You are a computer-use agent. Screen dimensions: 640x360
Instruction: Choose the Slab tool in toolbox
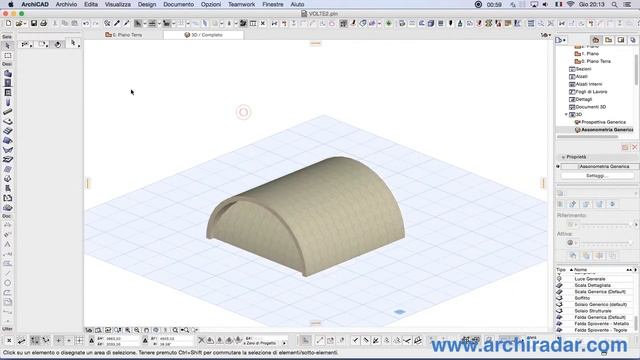click(7, 122)
